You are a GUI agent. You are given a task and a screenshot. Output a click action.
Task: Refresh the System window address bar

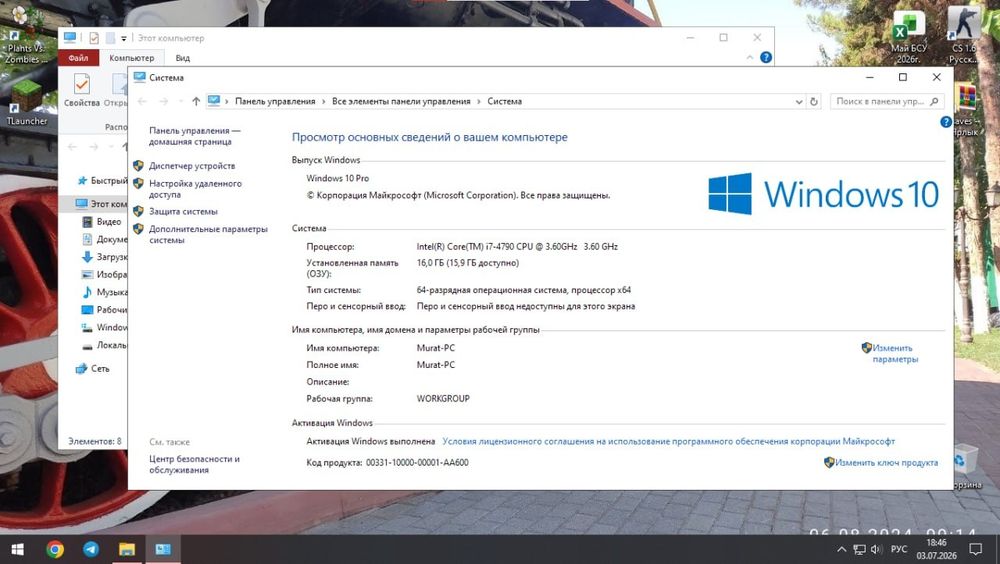point(814,101)
